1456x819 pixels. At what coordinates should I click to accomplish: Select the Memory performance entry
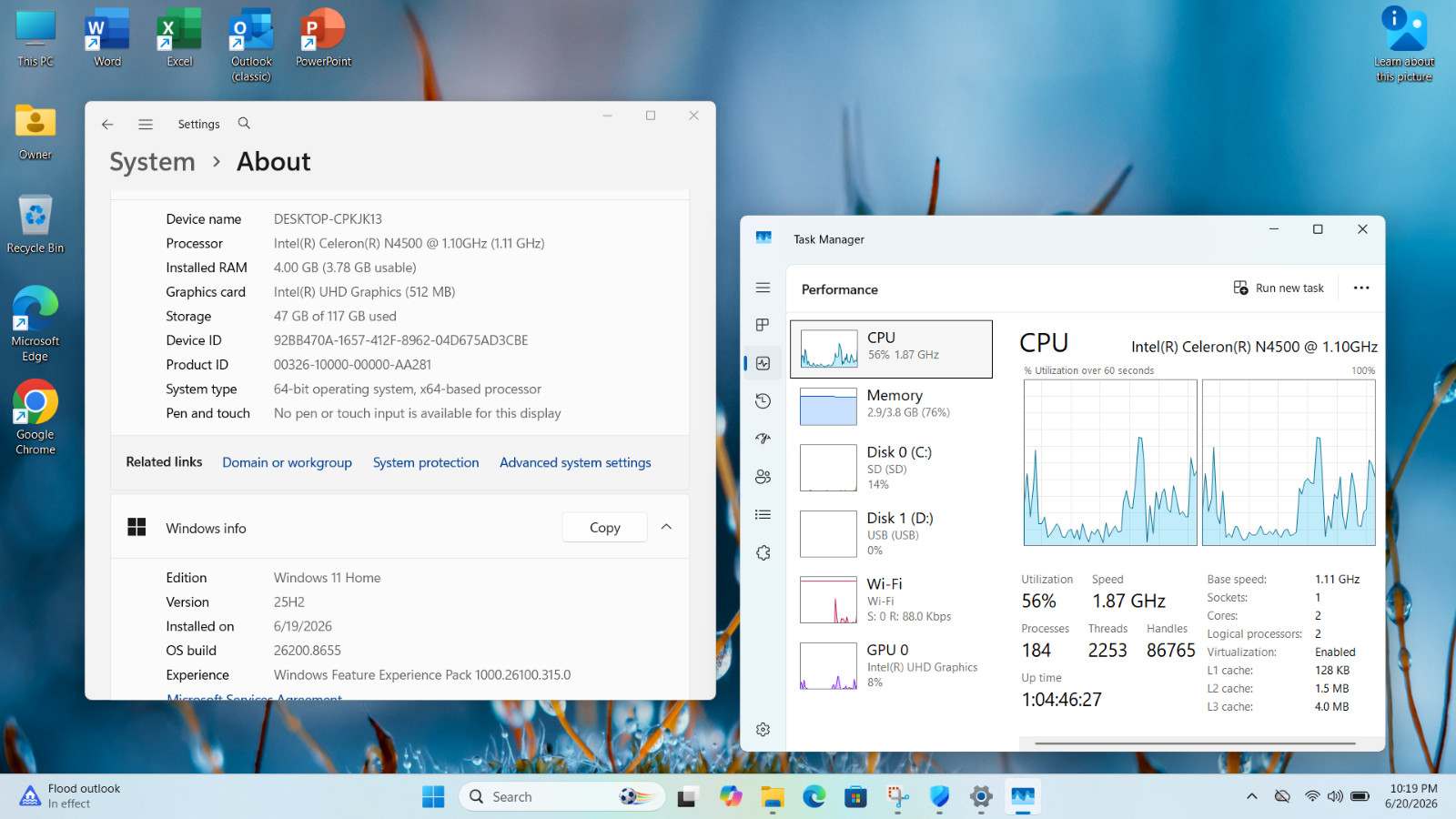[891, 406]
